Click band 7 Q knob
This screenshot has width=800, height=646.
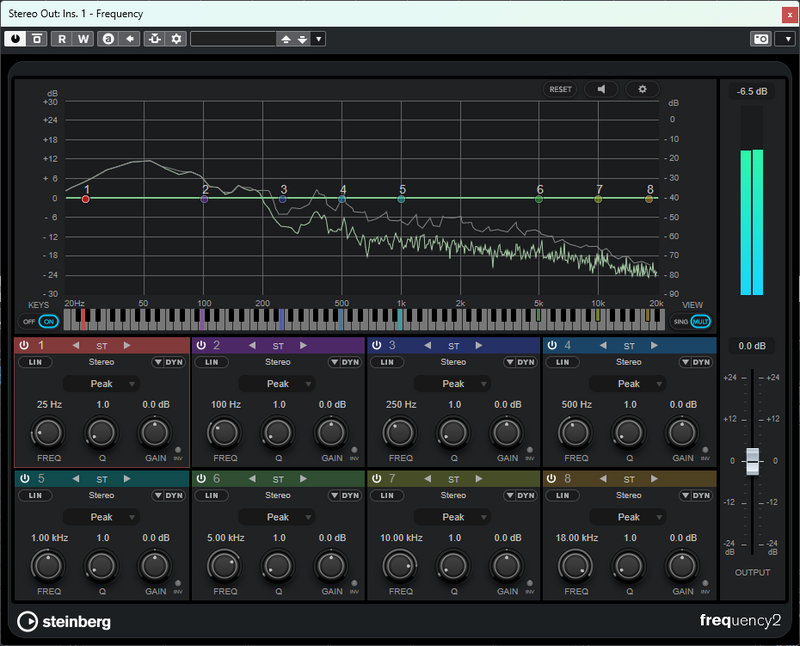tap(453, 566)
